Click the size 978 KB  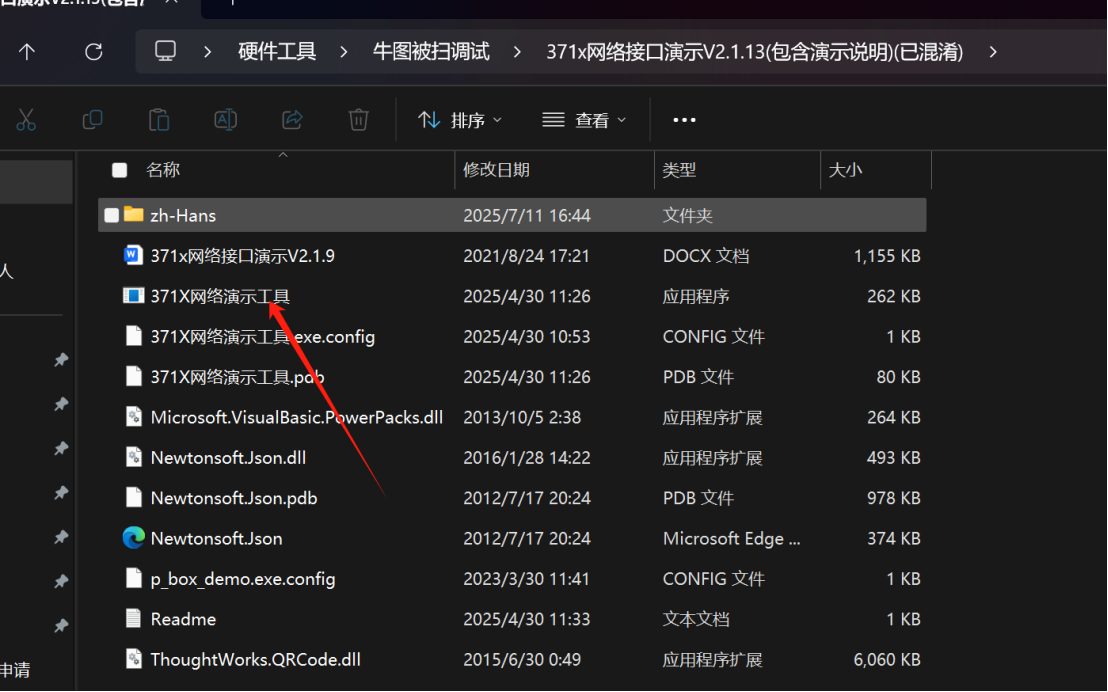pyautogui.click(x=894, y=498)
